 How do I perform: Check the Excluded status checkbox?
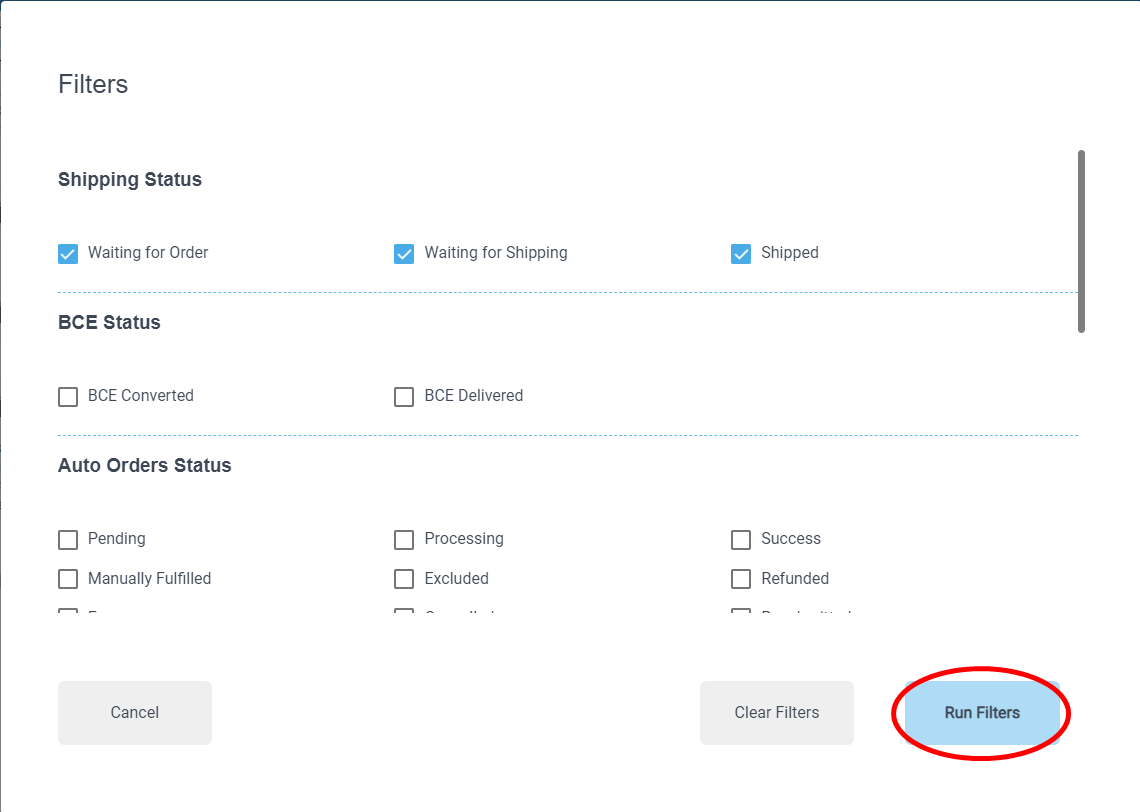pyautogui.click(x=404, y=579)
